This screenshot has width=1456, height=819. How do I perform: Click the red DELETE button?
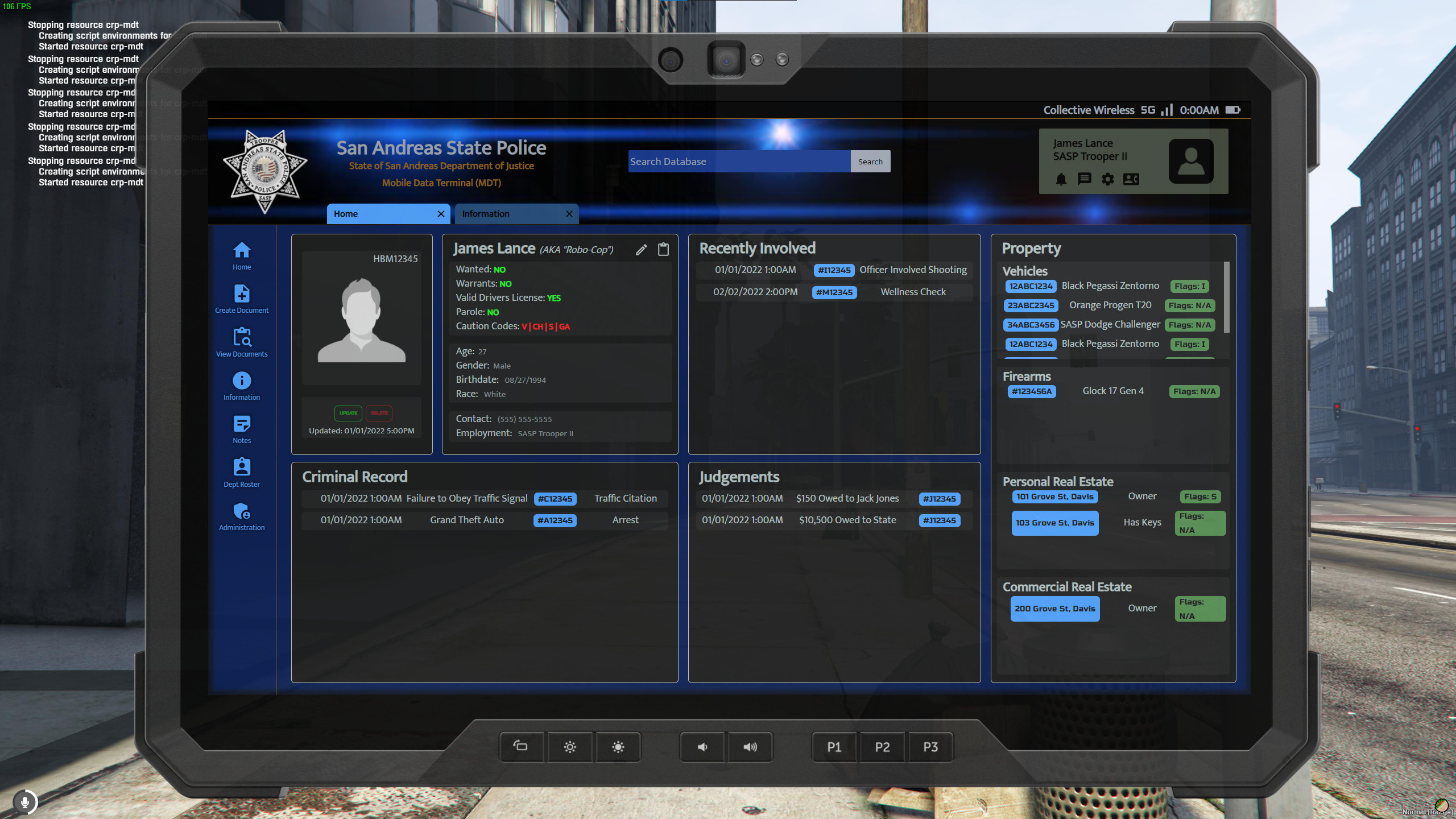click(379, 413)
